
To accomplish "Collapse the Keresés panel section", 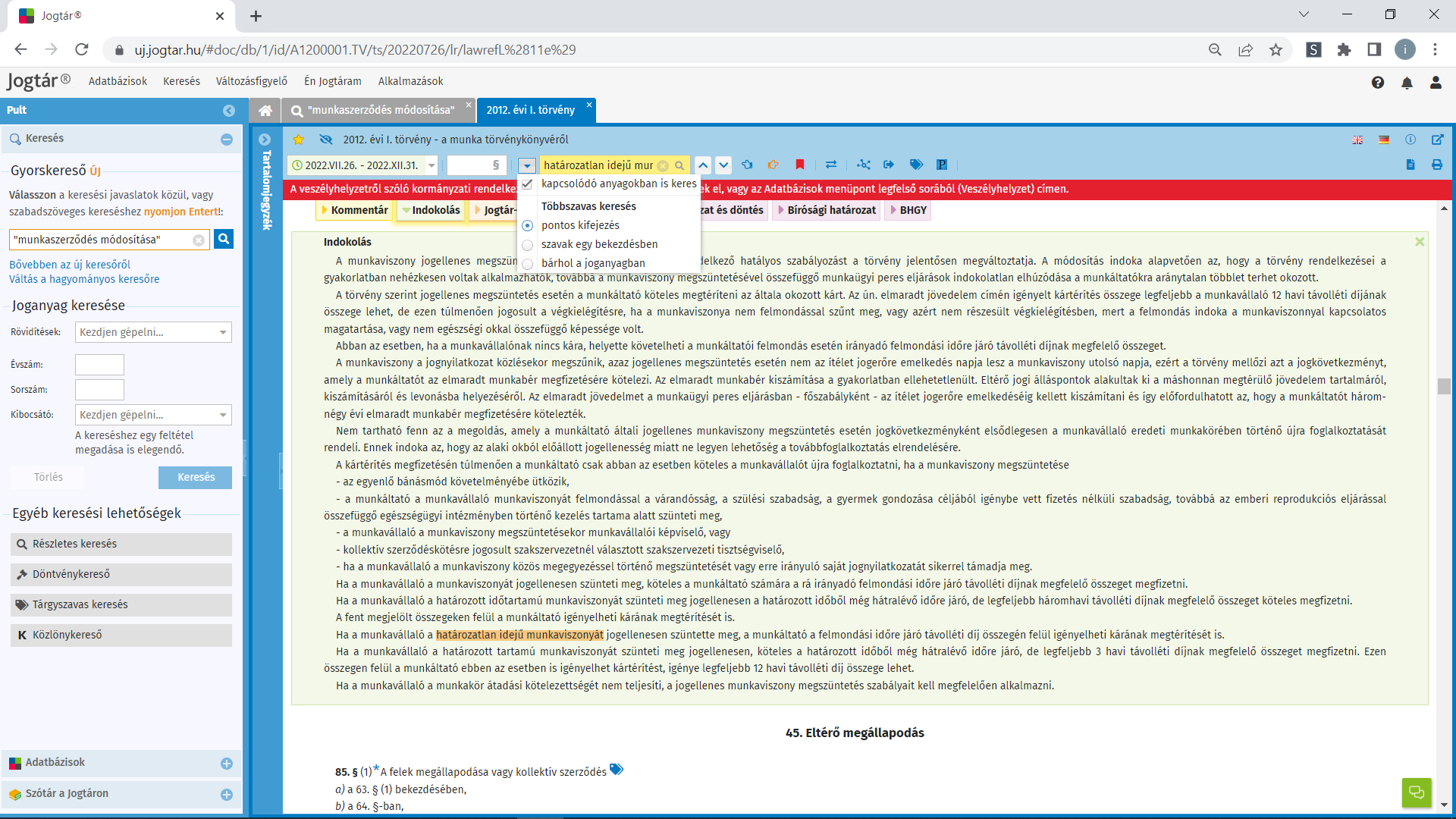I will pos(226,140).
